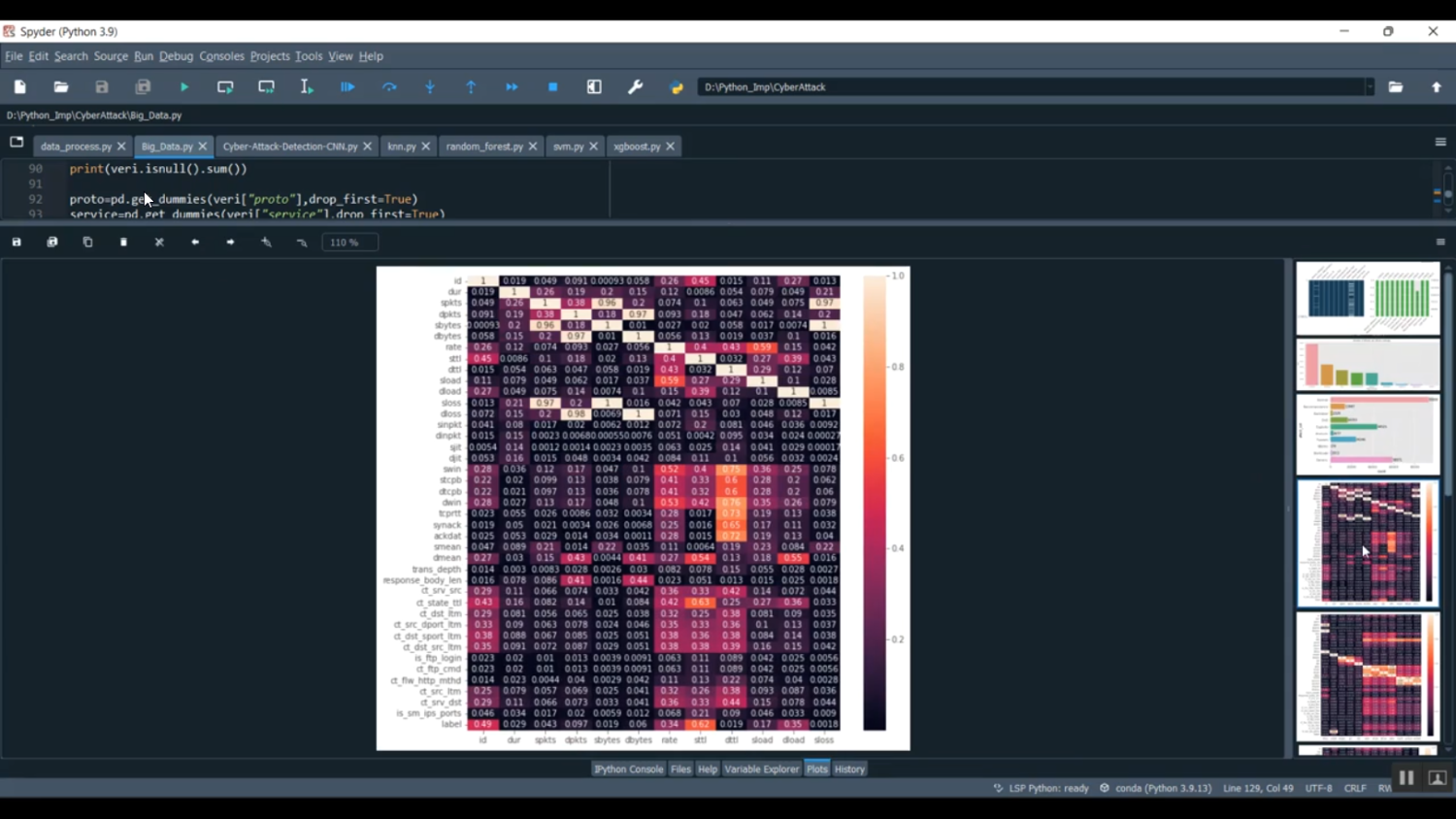Open the Spyder preferences wrench icon
Image resolution: width=1456 pixels, height=819 pixels.
click(x=635, y=86)
